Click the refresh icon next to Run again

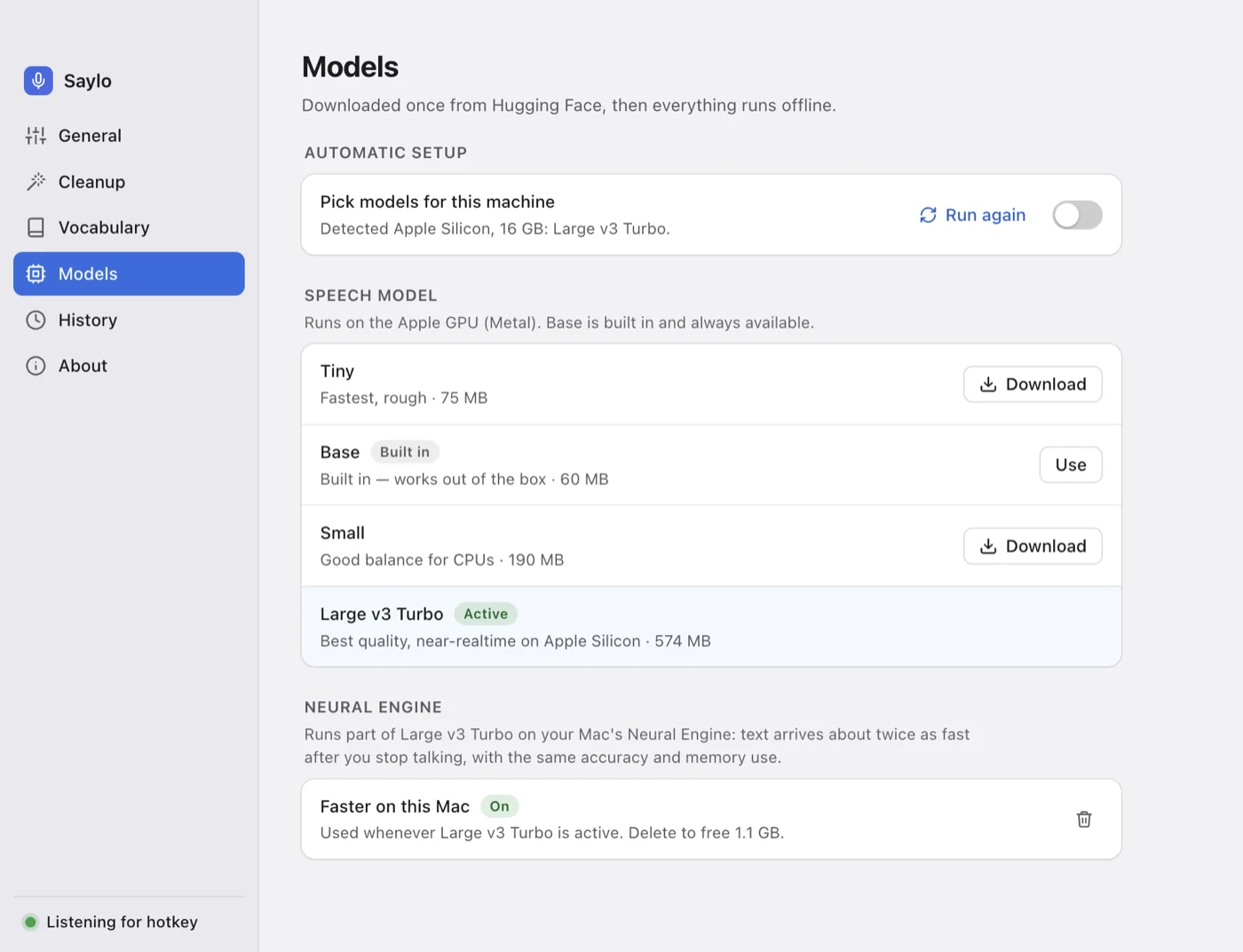pos(928,215)
